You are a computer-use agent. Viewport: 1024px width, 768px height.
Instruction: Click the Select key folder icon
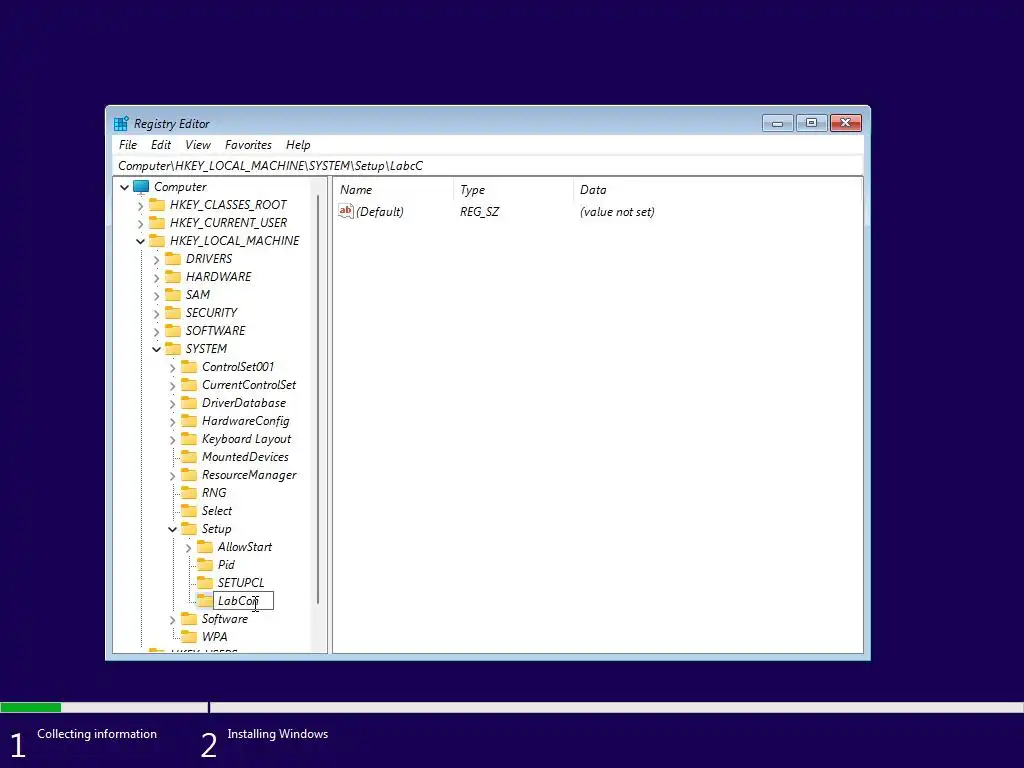click(189, 511)
